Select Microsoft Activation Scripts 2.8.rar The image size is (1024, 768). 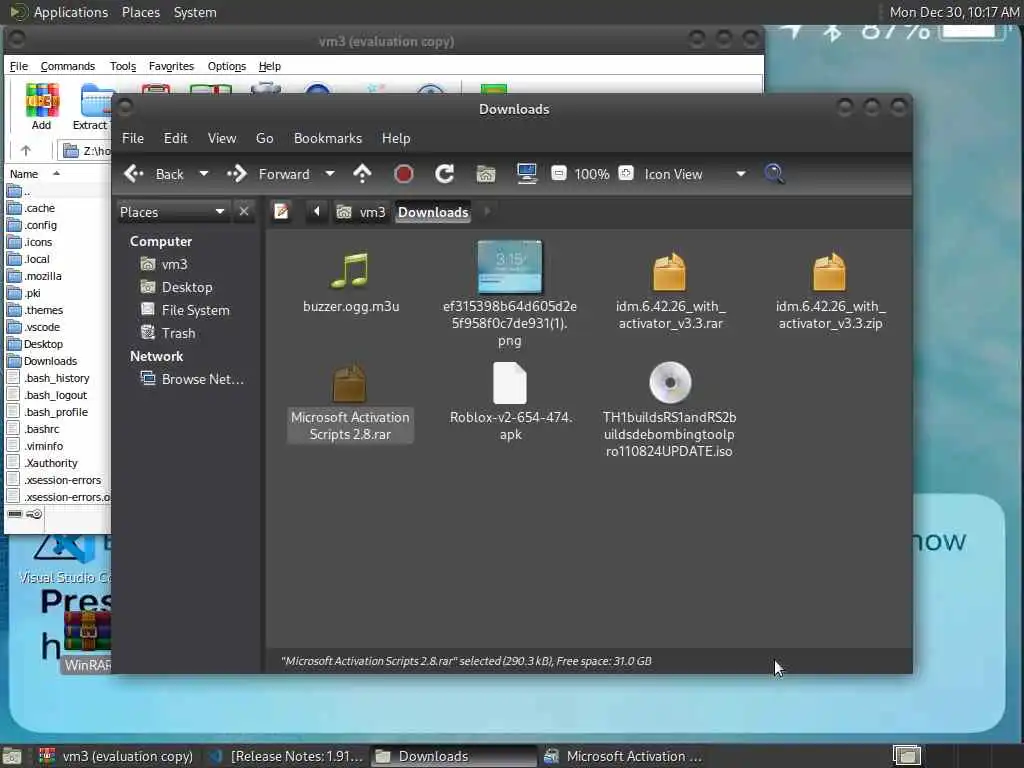coord(350,402)
